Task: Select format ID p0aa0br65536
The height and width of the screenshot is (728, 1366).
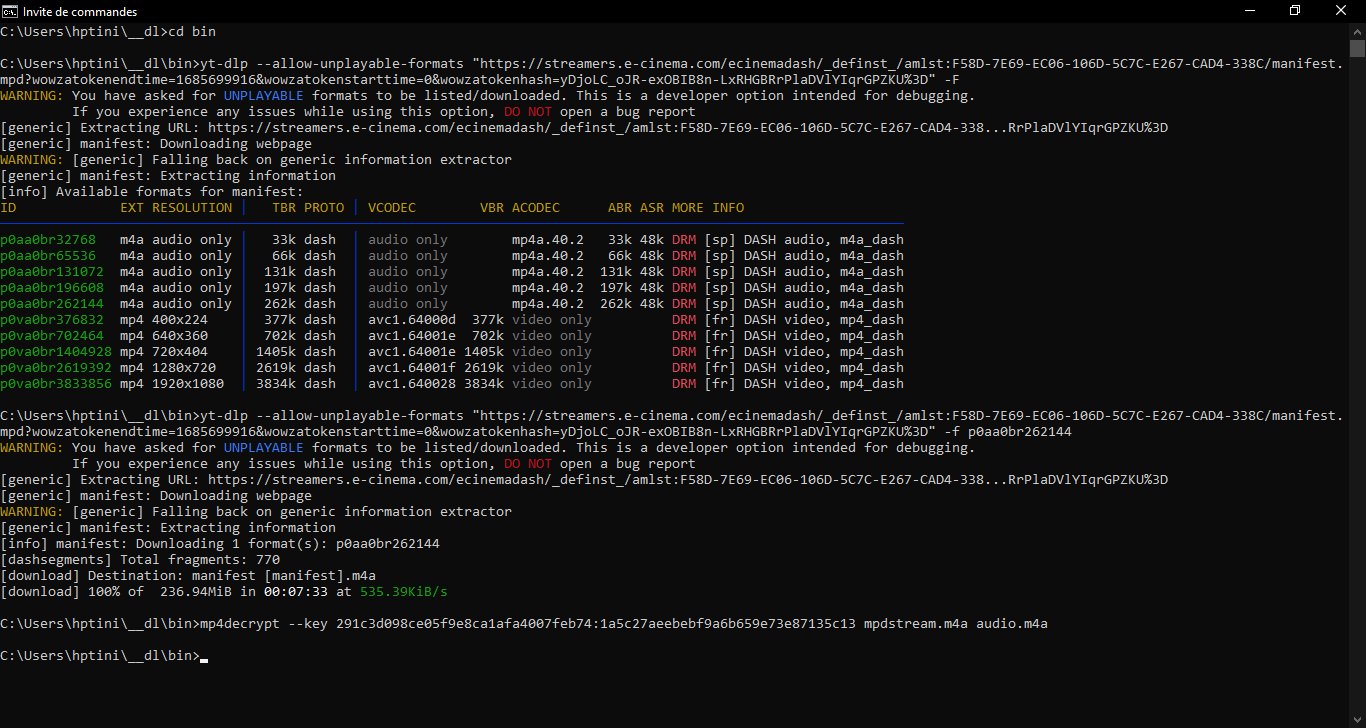Action: click(x=48, y=256)
